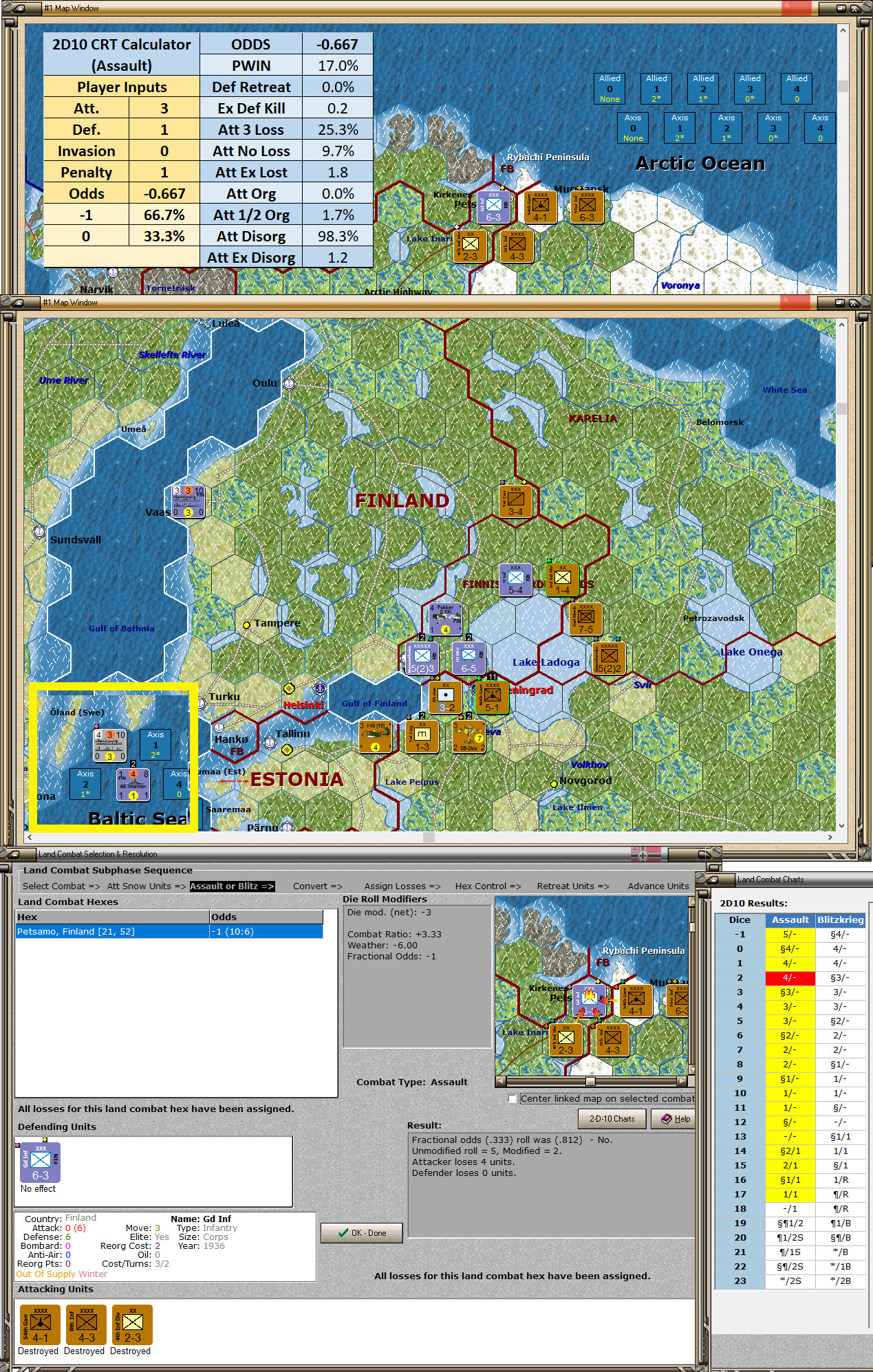Click the Allied 0 None marker box
Image resolution: width=873 pixels, height=1372 pixels.
tap(610, 88)
